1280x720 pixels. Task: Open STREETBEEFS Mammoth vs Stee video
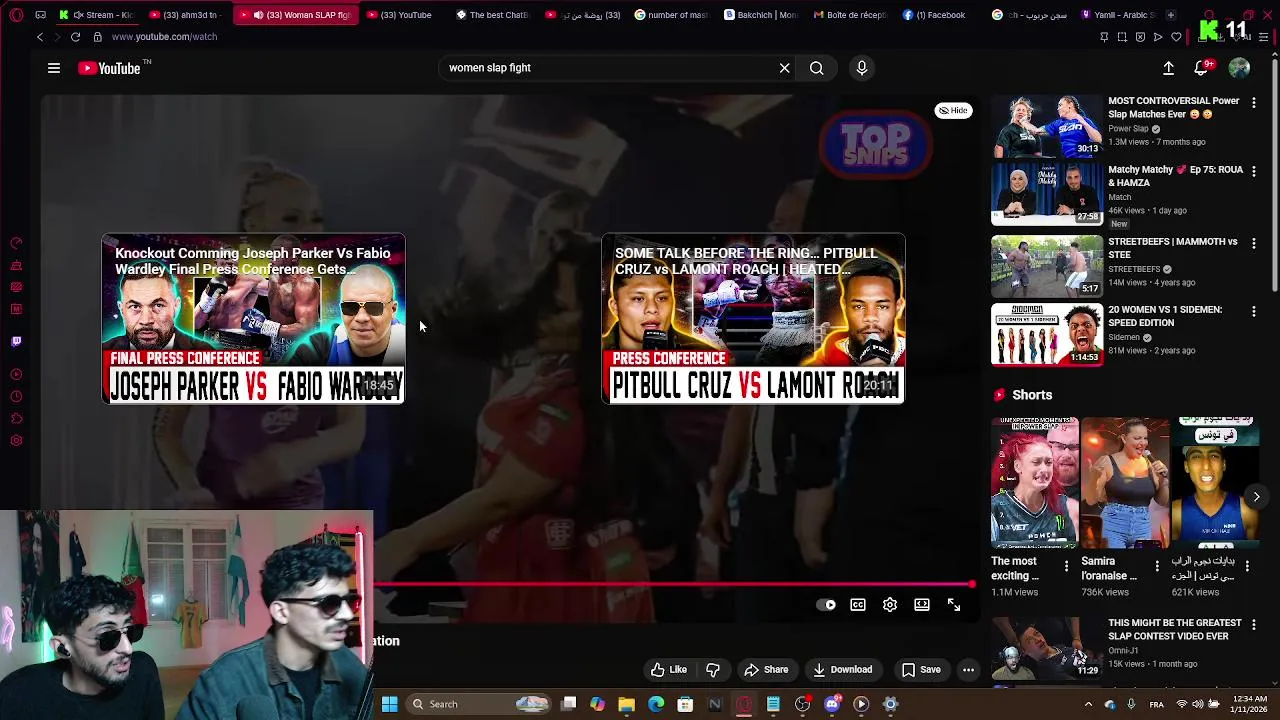click(x=1047, y=265)
